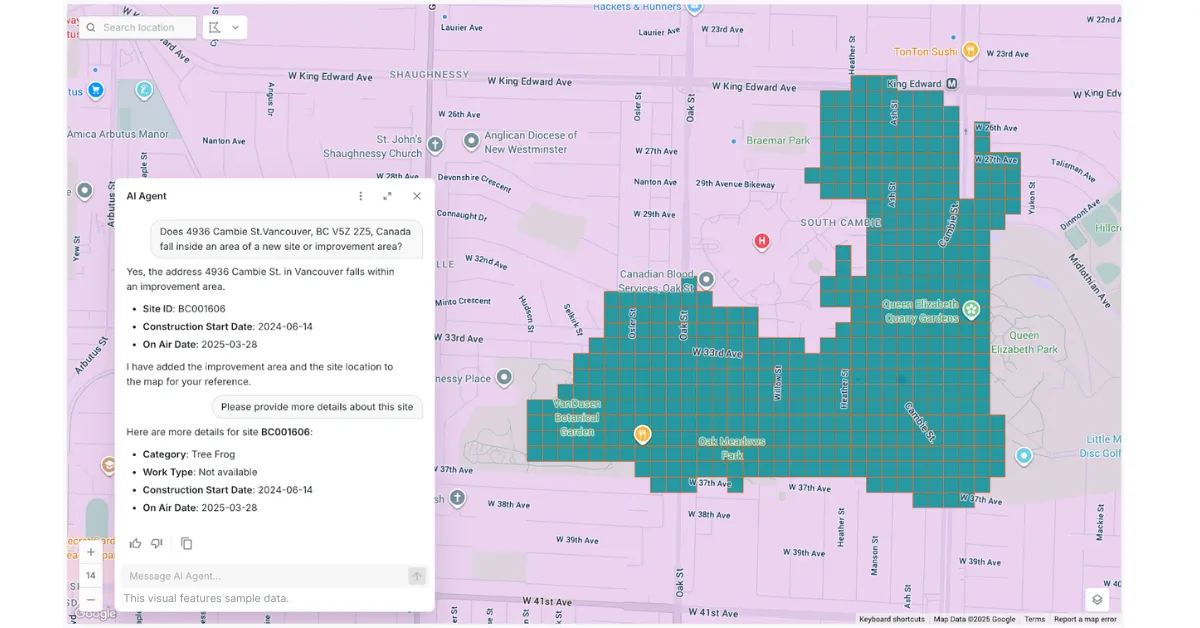Click the Keyboard shortcuts label
Image resolution: width=1200 pixels, height=628 pixels.
click(x=891, y=619)
